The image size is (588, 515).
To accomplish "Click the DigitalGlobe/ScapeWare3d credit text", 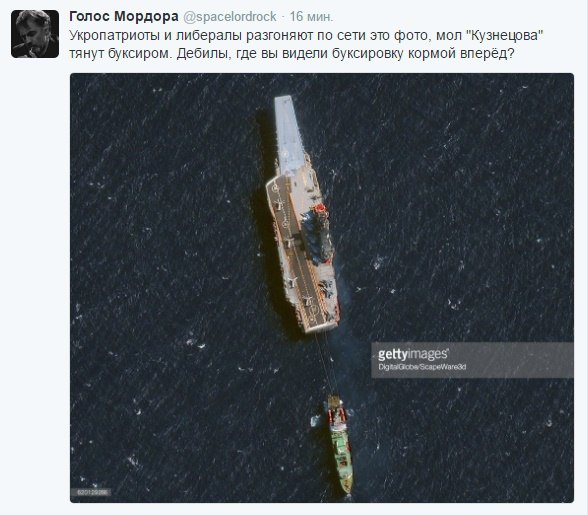I will pos(422,367).
